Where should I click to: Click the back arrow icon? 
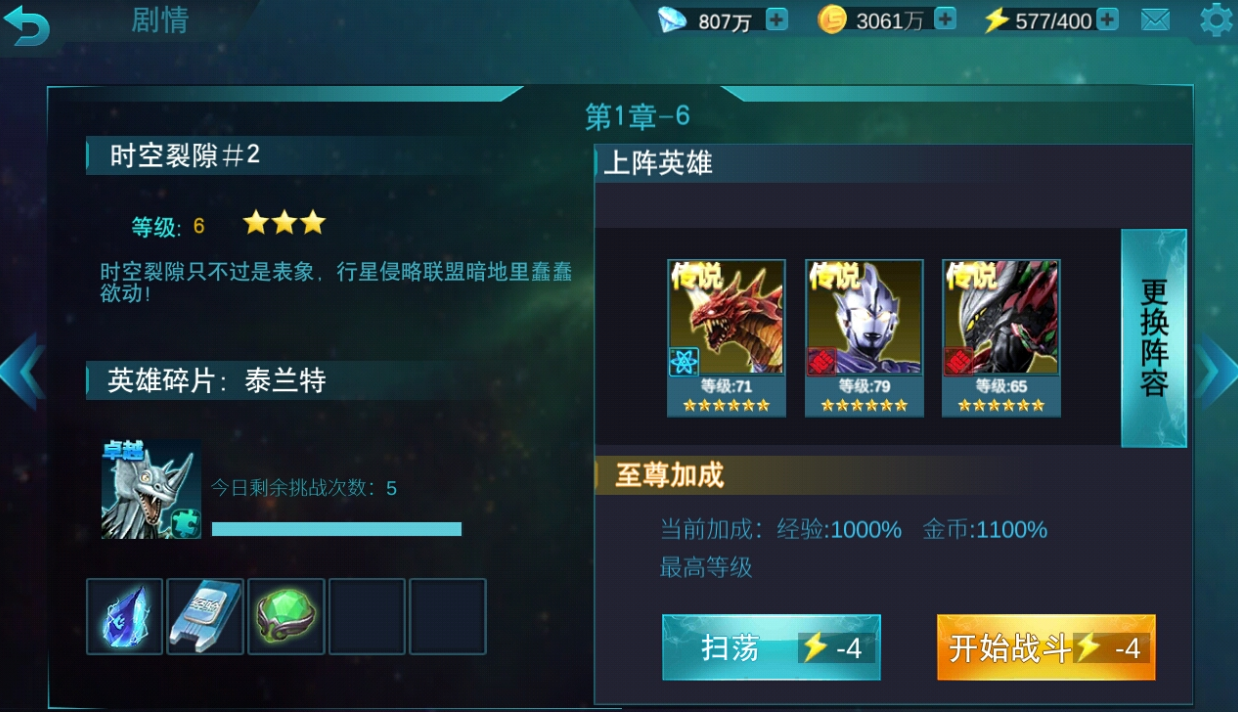click(x=26, y=24)
